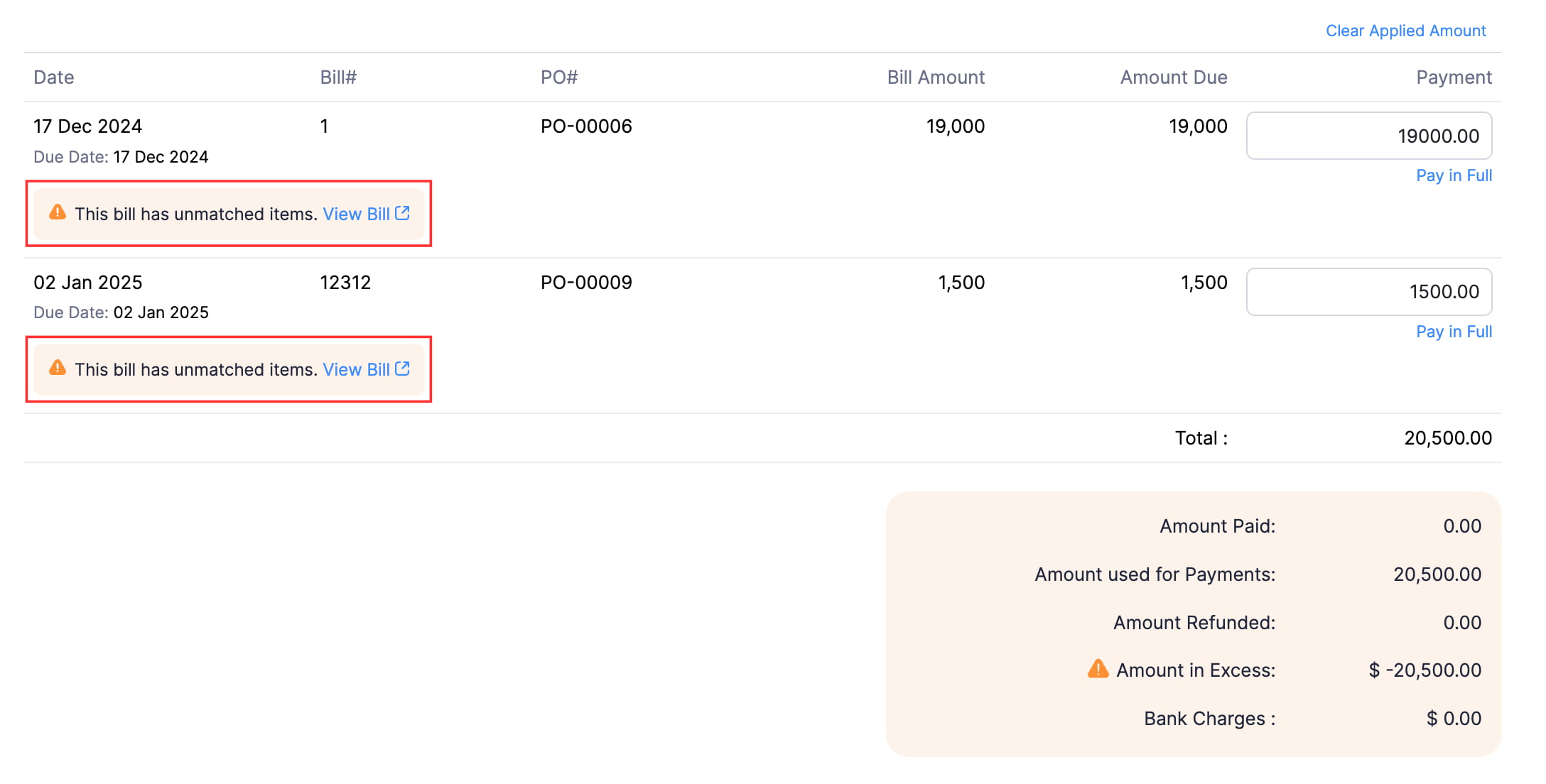Click external link icon for bill 12312

[x=403, y=369]
